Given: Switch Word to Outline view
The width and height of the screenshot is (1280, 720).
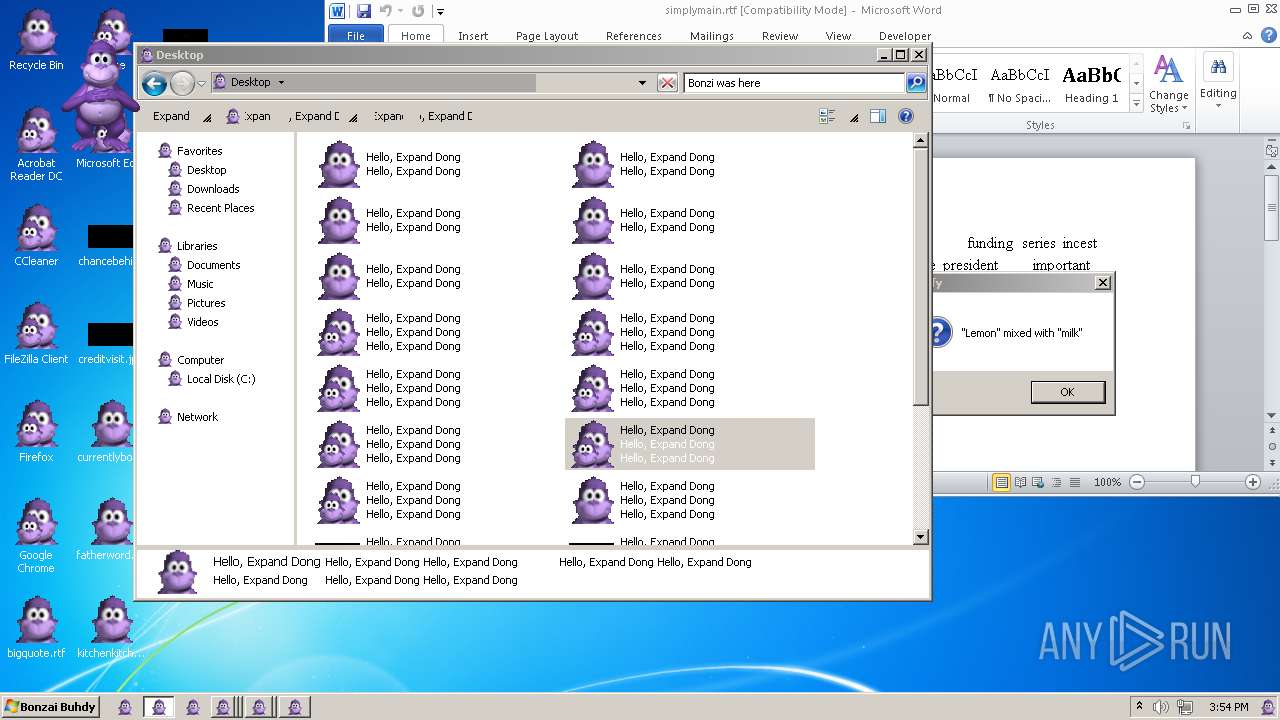Looking at the screenshot, I should point(1056,482).
